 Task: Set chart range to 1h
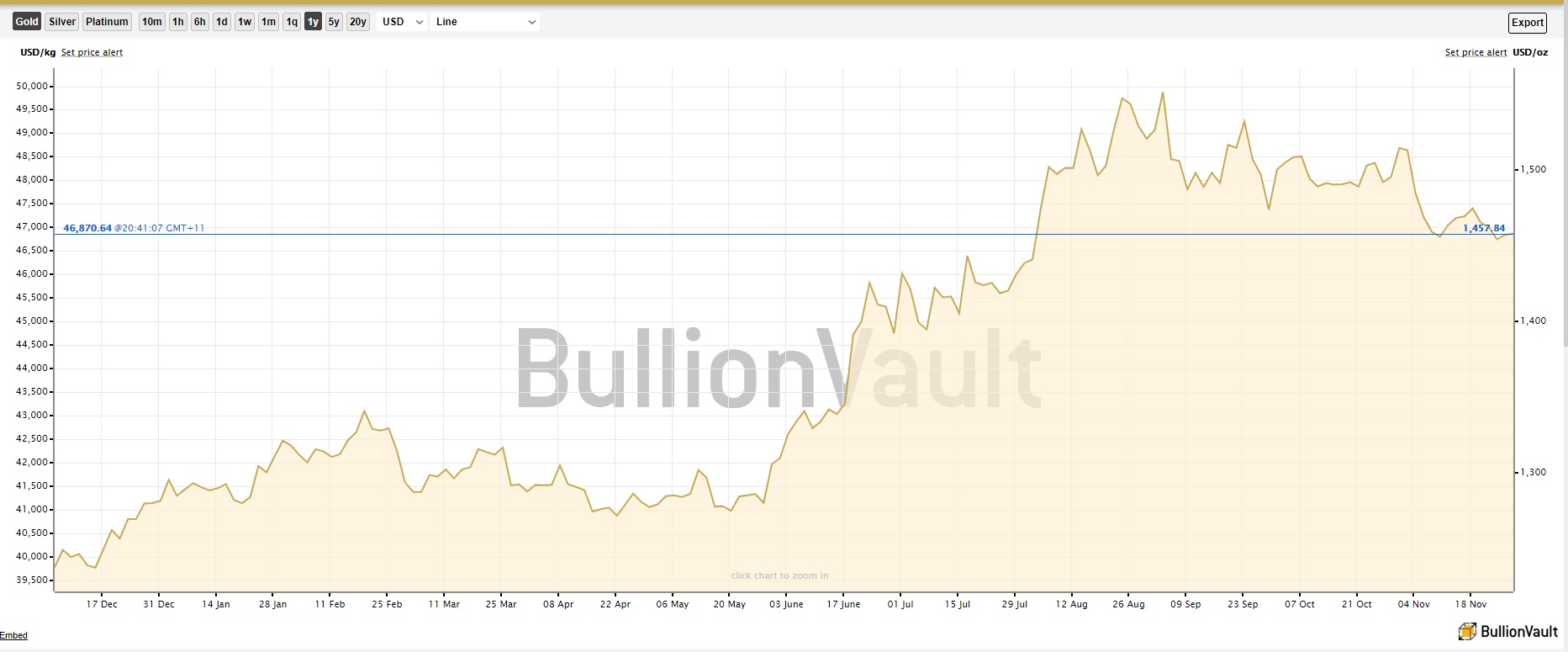(178, 22)
